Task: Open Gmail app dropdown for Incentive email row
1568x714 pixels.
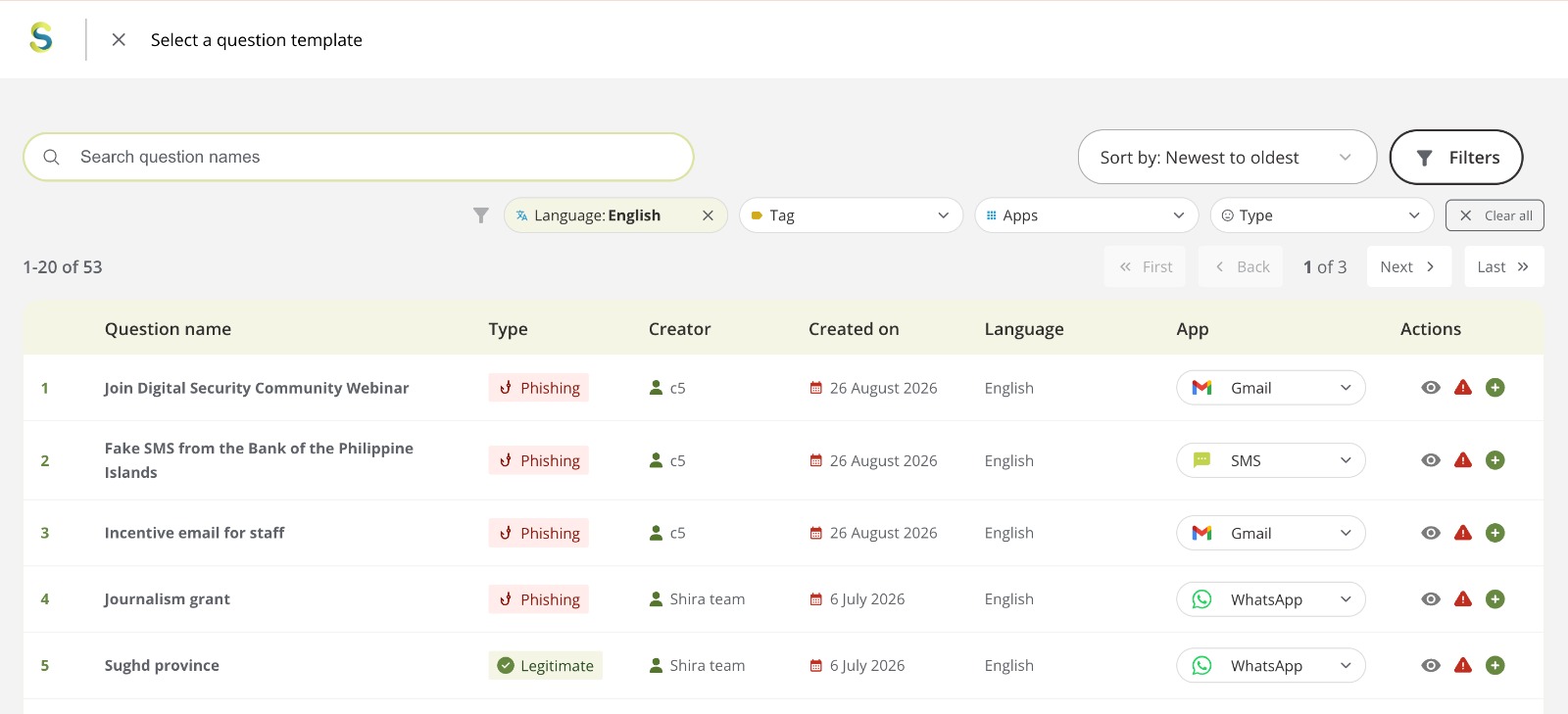Action: (x=1271, y=533)
